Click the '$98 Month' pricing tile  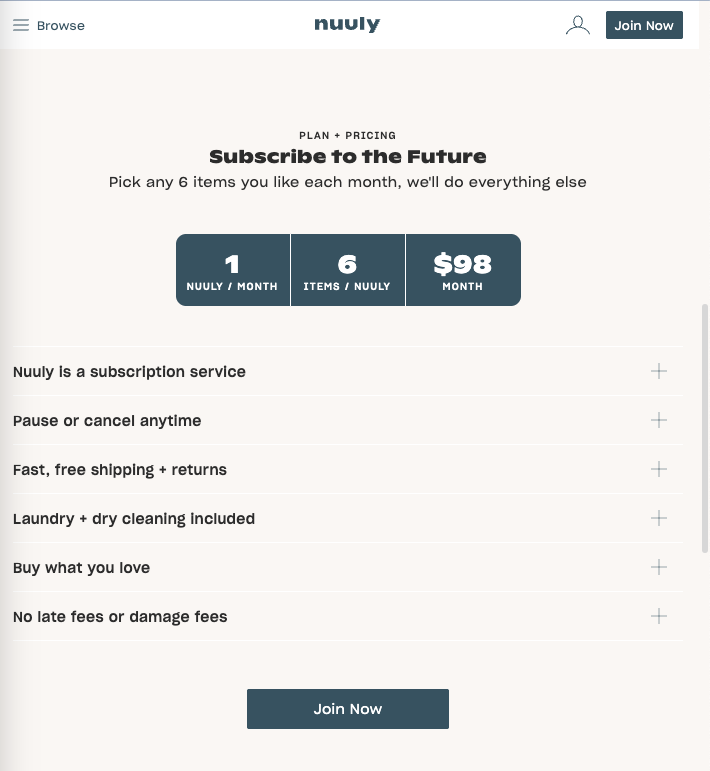point(463,270)
